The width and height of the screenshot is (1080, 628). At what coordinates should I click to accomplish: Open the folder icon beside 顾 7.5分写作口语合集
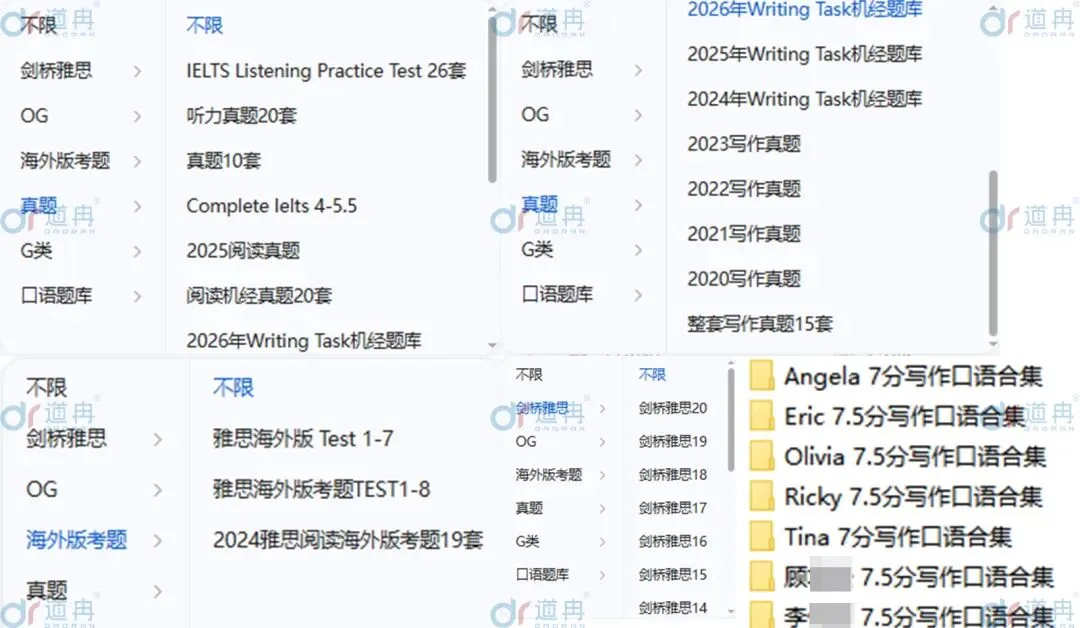tap(762, 576)
